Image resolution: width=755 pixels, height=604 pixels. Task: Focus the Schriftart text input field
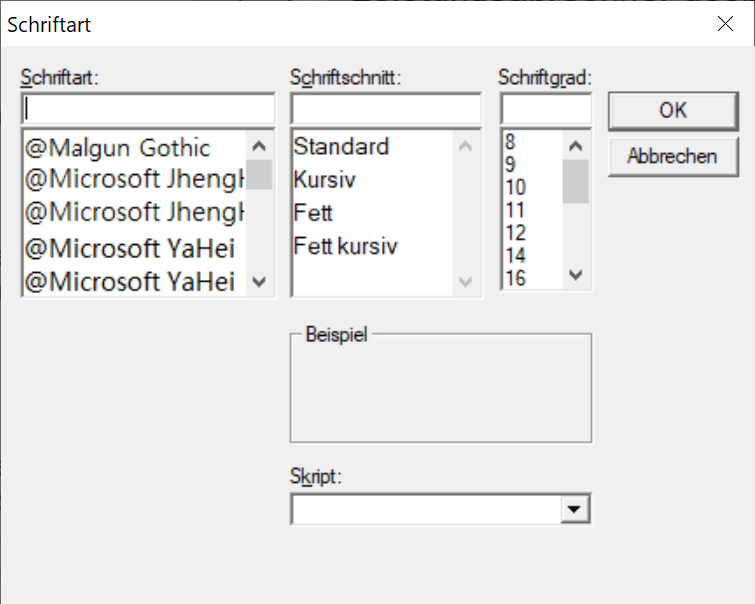[x=148, y=108]
